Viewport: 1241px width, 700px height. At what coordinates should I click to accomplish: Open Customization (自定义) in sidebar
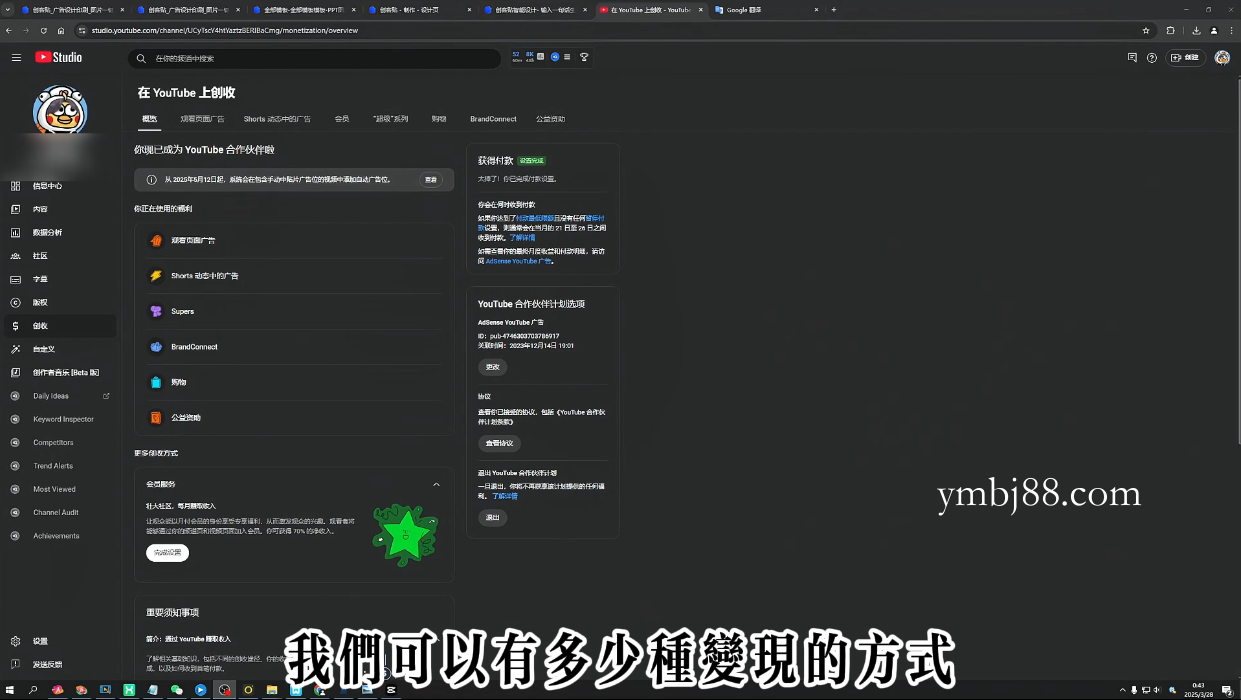[x=58, y=349]
